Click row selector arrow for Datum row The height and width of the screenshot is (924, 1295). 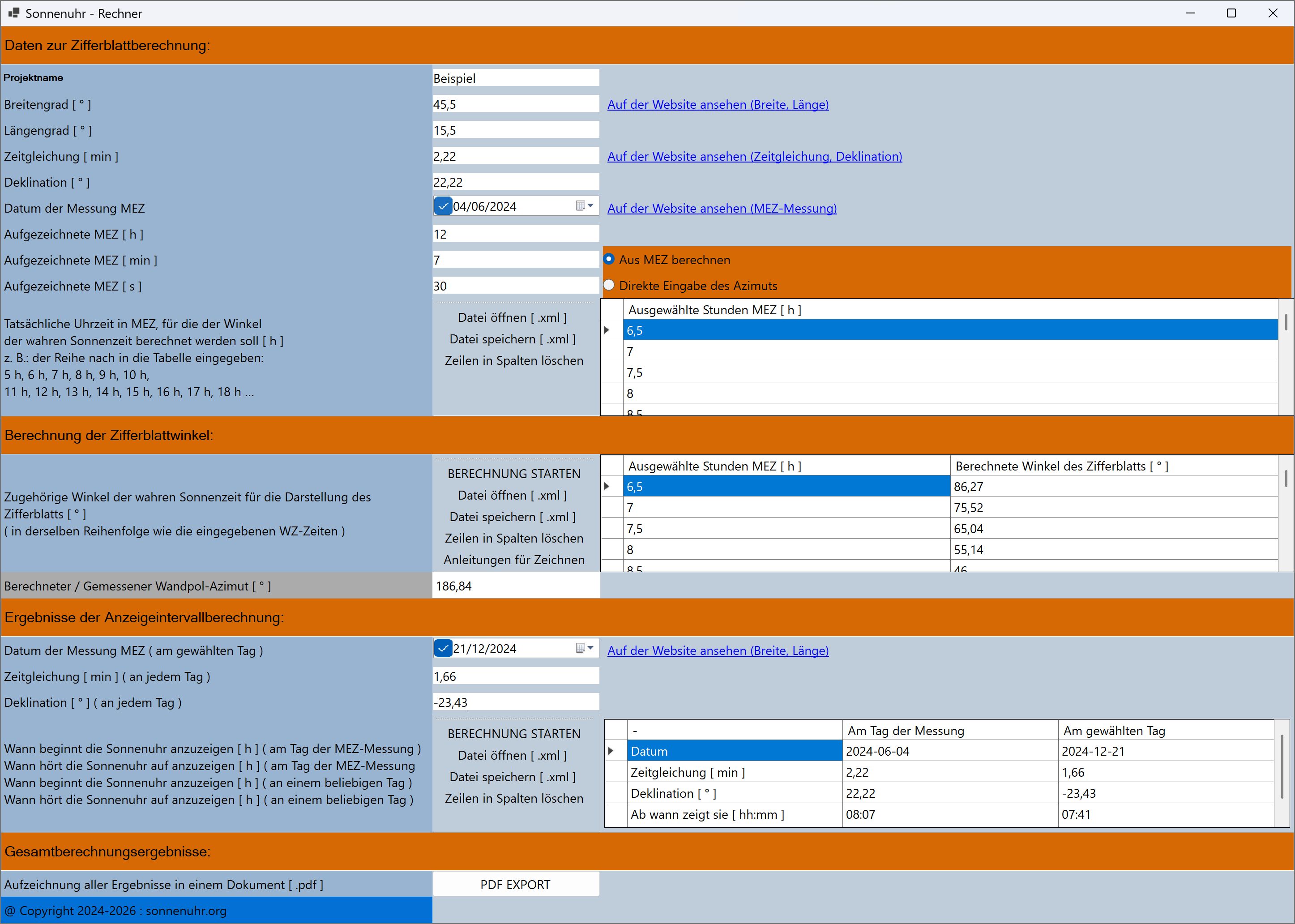611,751
